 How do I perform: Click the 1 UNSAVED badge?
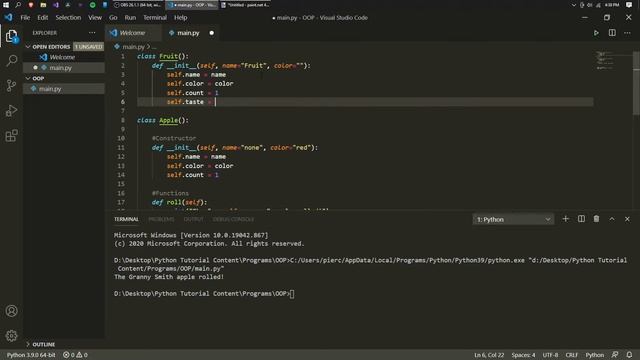coord(88,47)
